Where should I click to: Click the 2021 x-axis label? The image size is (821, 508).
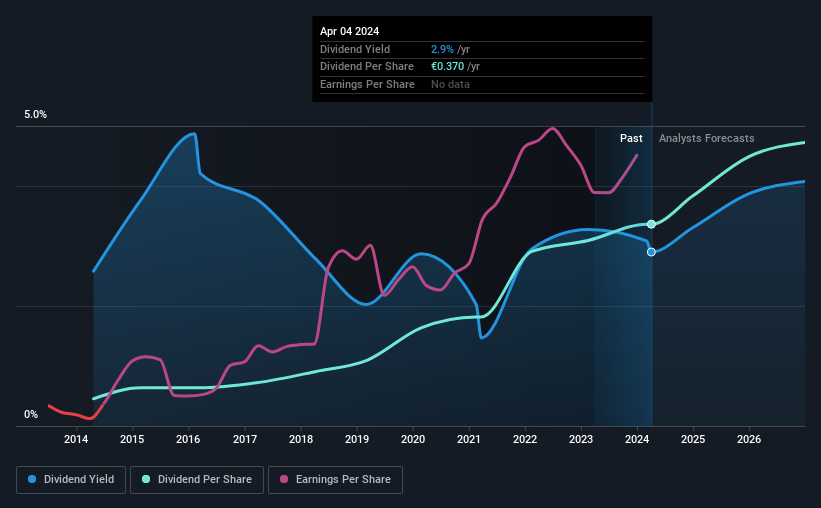tap(469, 439)
